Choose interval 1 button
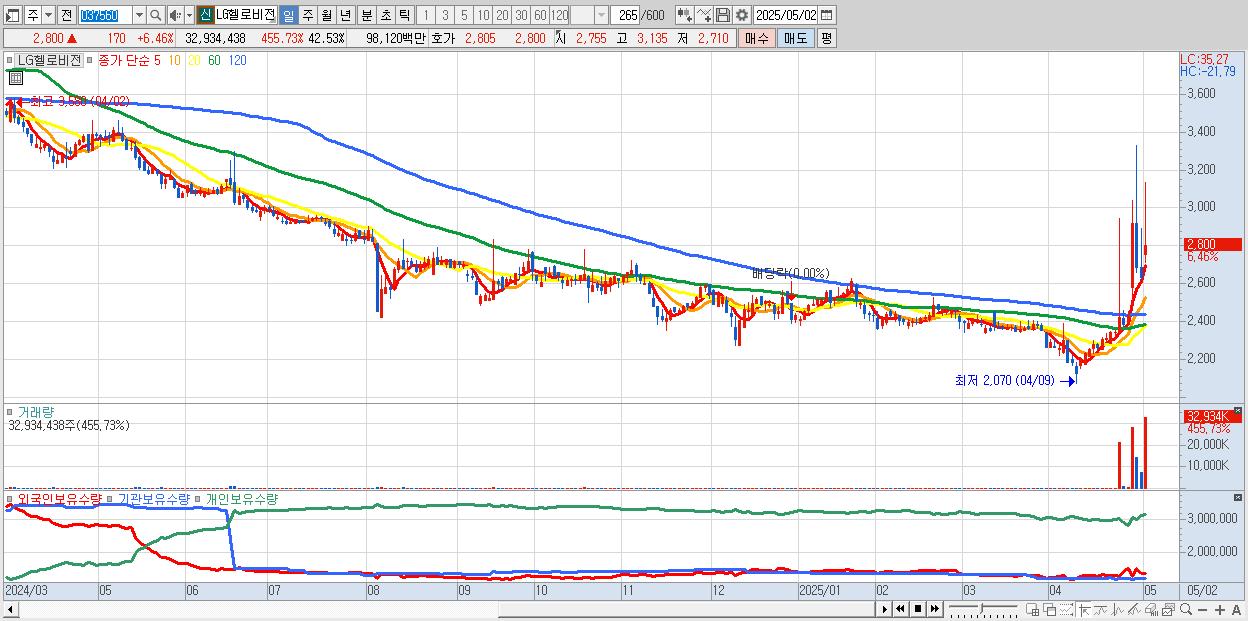The width and height of the screenshot is (1248, 621). (x=425, y=15)
